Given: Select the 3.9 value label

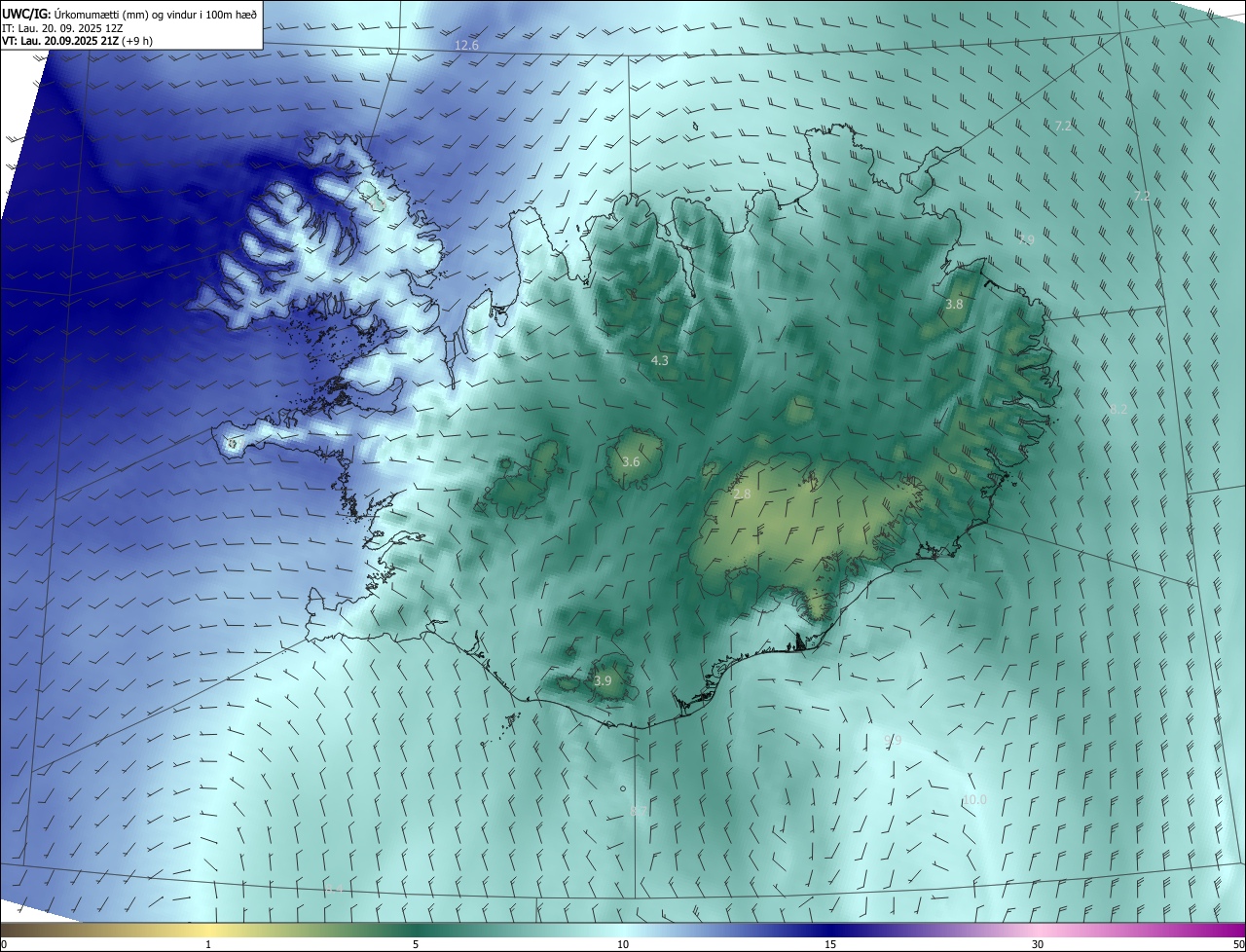Looking at the screenshot, I should (603, 680).
